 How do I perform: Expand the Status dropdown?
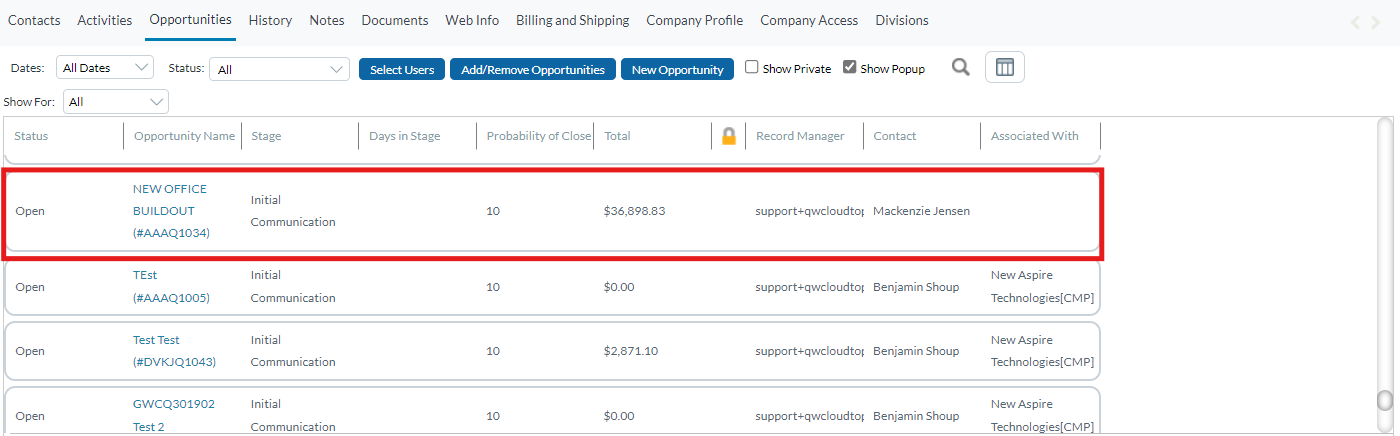(x=280, y=69)
